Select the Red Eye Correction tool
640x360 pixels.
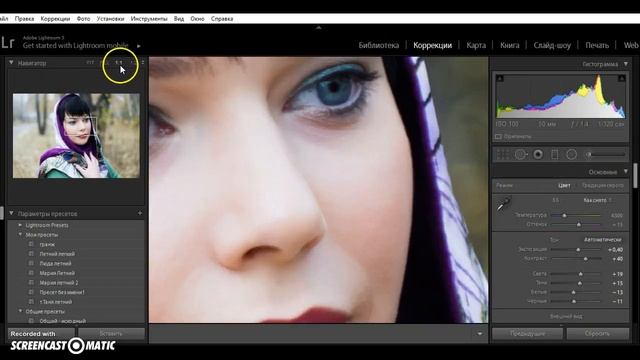(538, 155)
